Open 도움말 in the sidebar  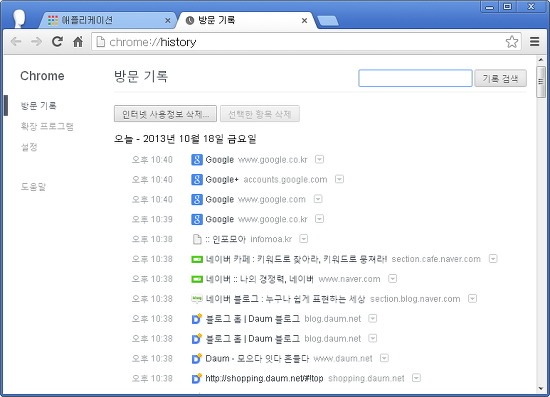tap(33, 187)
